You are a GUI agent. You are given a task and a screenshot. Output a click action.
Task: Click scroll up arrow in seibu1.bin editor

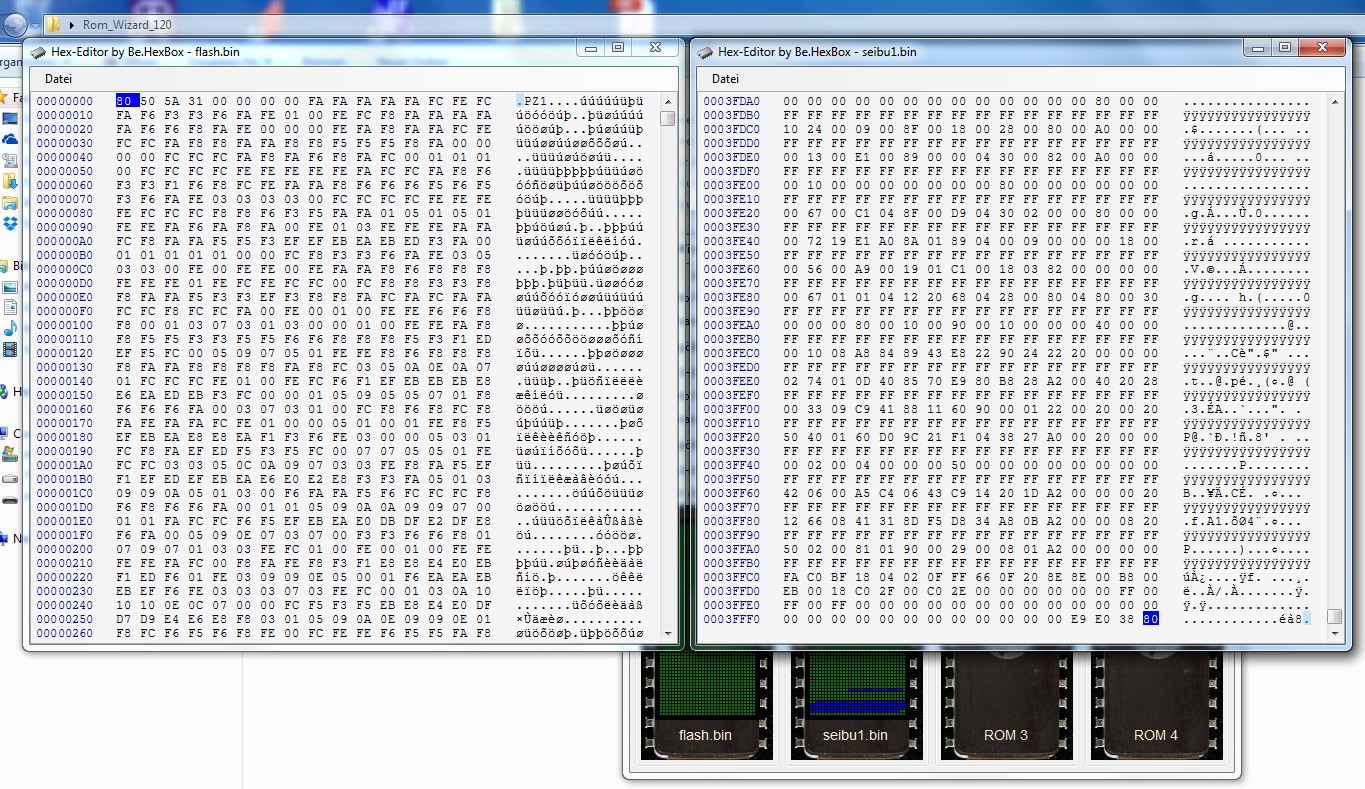click(1334, 101)
